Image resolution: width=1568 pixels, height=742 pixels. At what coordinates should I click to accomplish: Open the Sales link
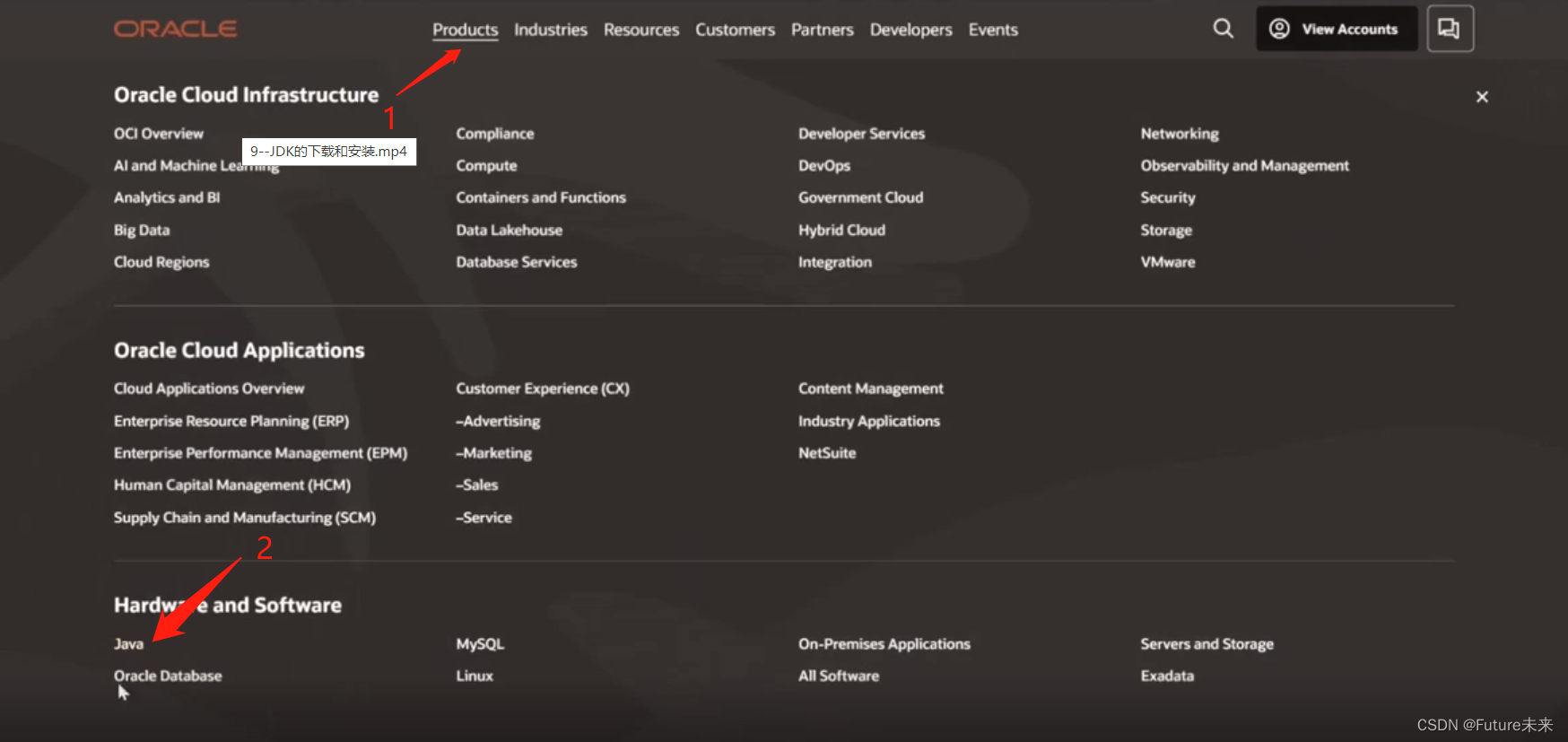(476, 485)
